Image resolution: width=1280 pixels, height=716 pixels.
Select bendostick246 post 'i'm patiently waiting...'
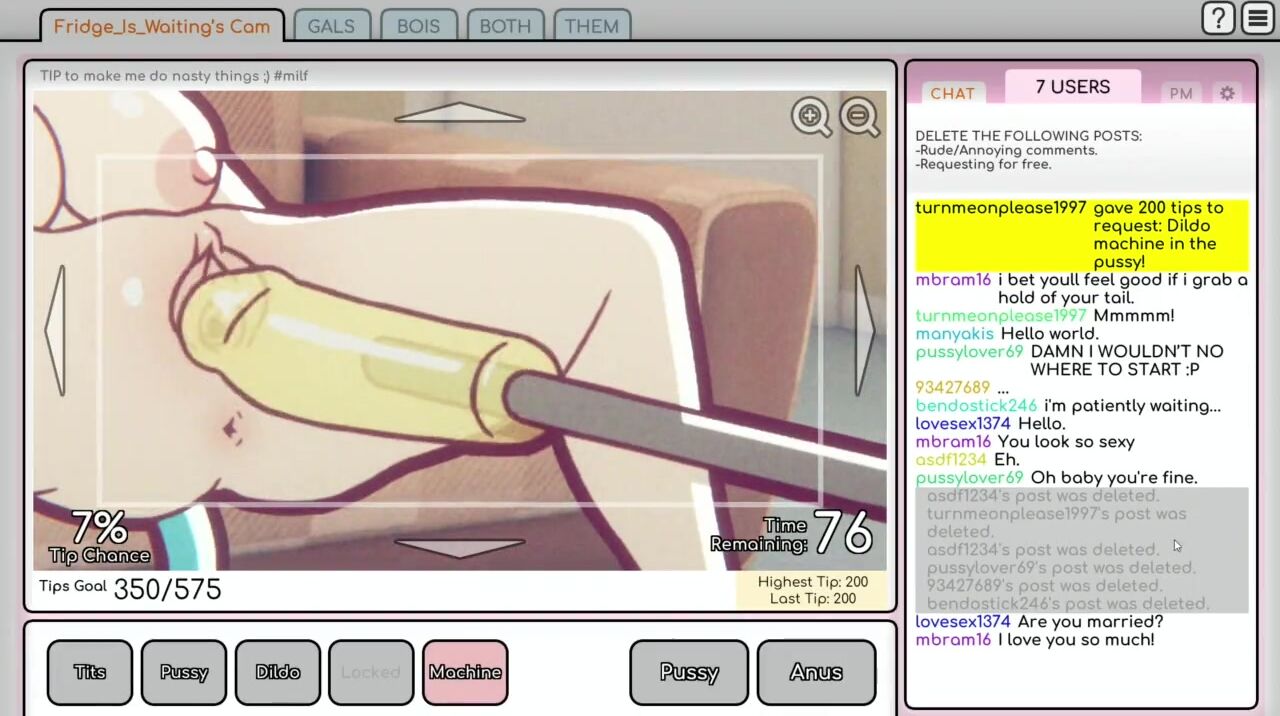(x=1068, y=406)
